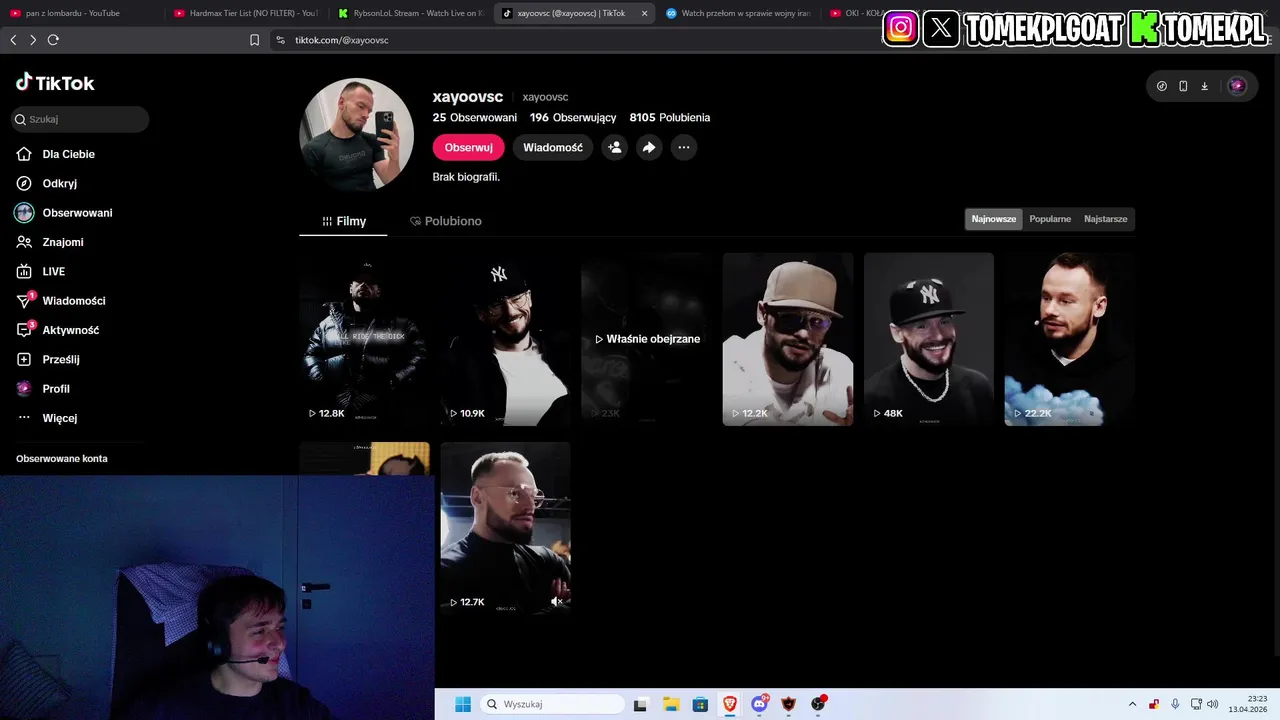Open Wiadomości inbox in sidebar
The height and width of the screenshot is (720, 1280).
(x=61, y=301)
